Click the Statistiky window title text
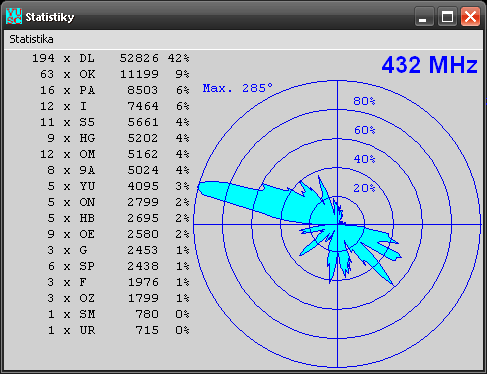The height and width of the screenshot is (374, 487). tap(50, 17)
